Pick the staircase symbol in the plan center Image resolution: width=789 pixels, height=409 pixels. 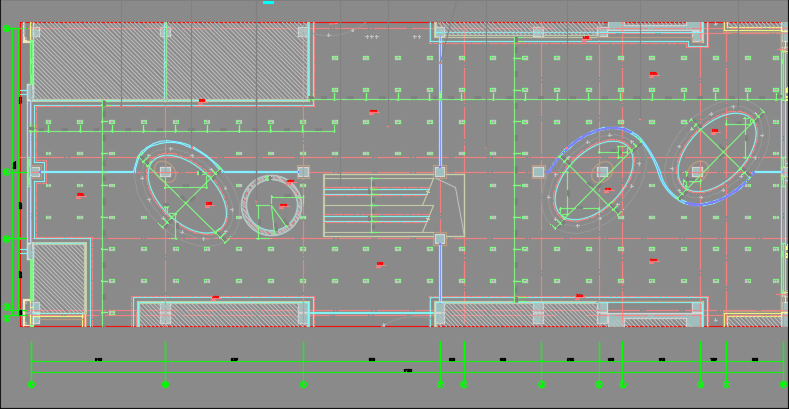pyautogui.click(x=393, y=205)
